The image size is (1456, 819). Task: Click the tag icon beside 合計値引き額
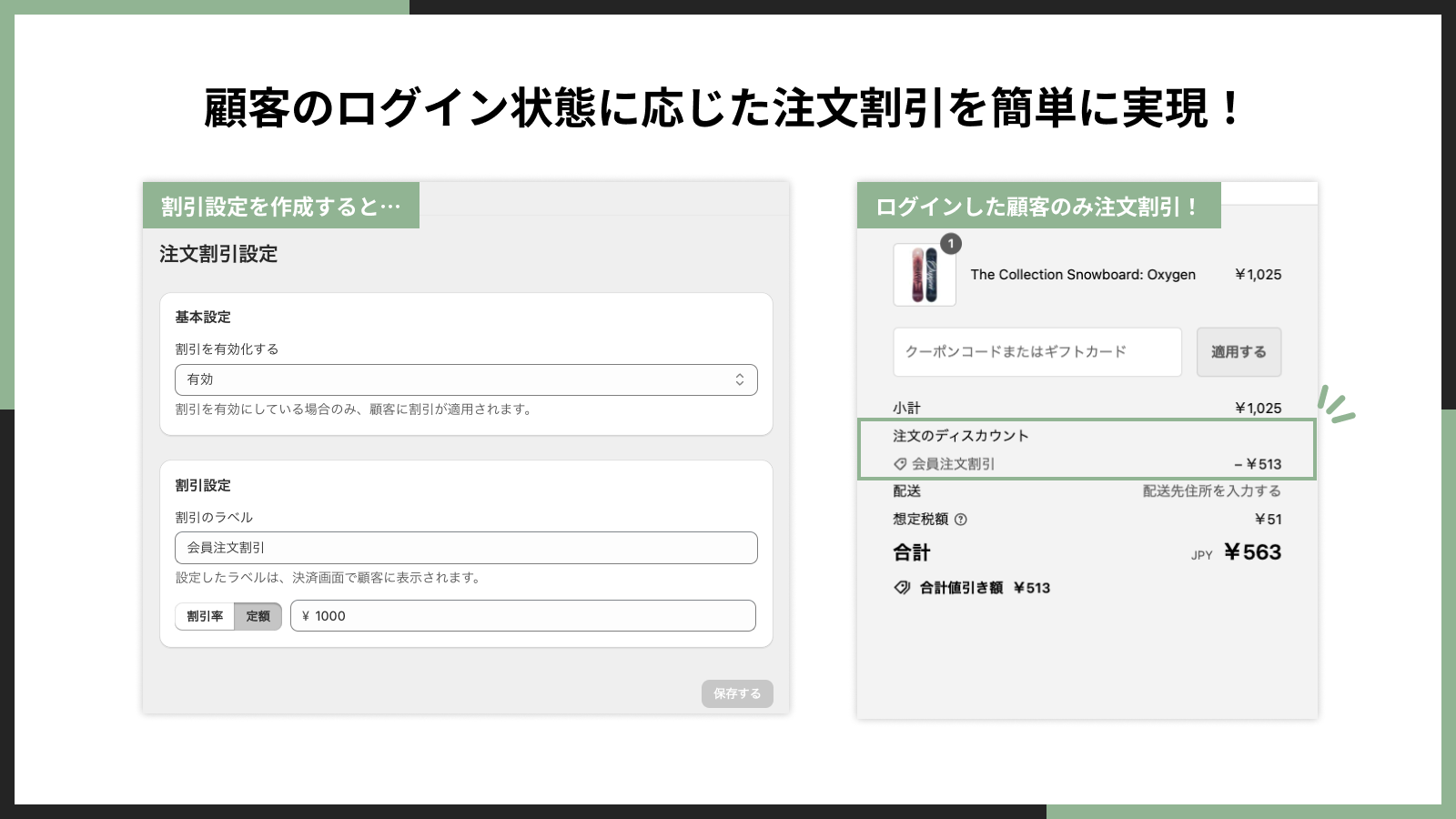coord(902,587)
